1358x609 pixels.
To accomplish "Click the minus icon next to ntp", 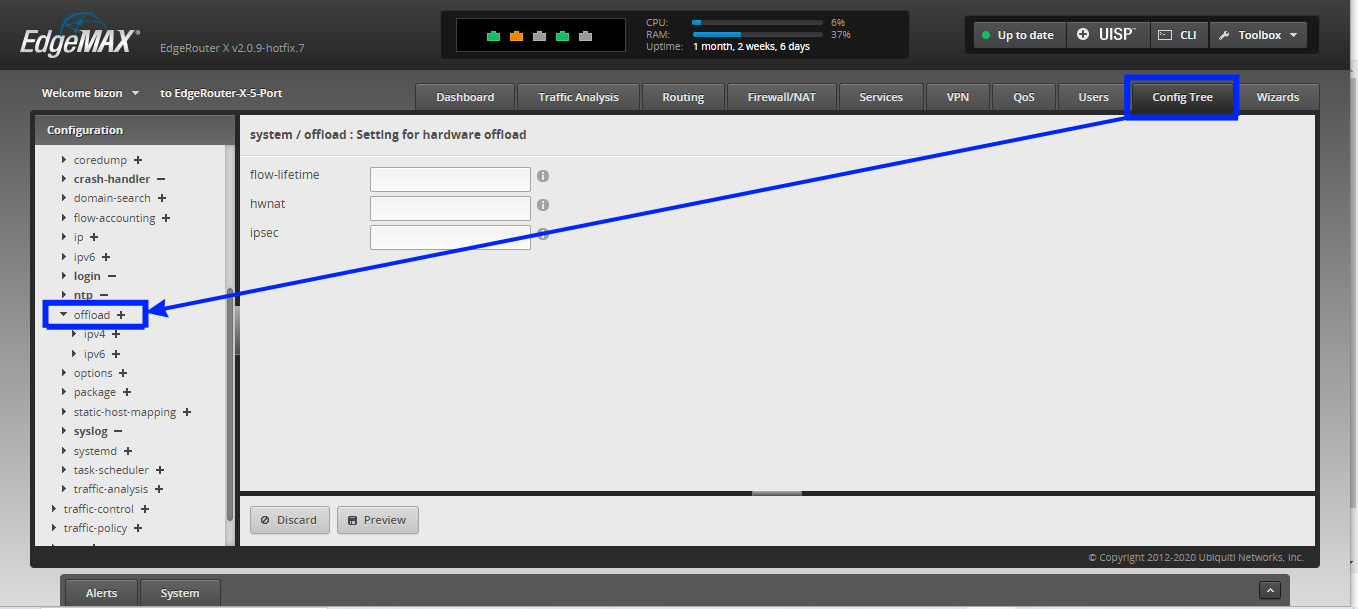I will (104, 295).
